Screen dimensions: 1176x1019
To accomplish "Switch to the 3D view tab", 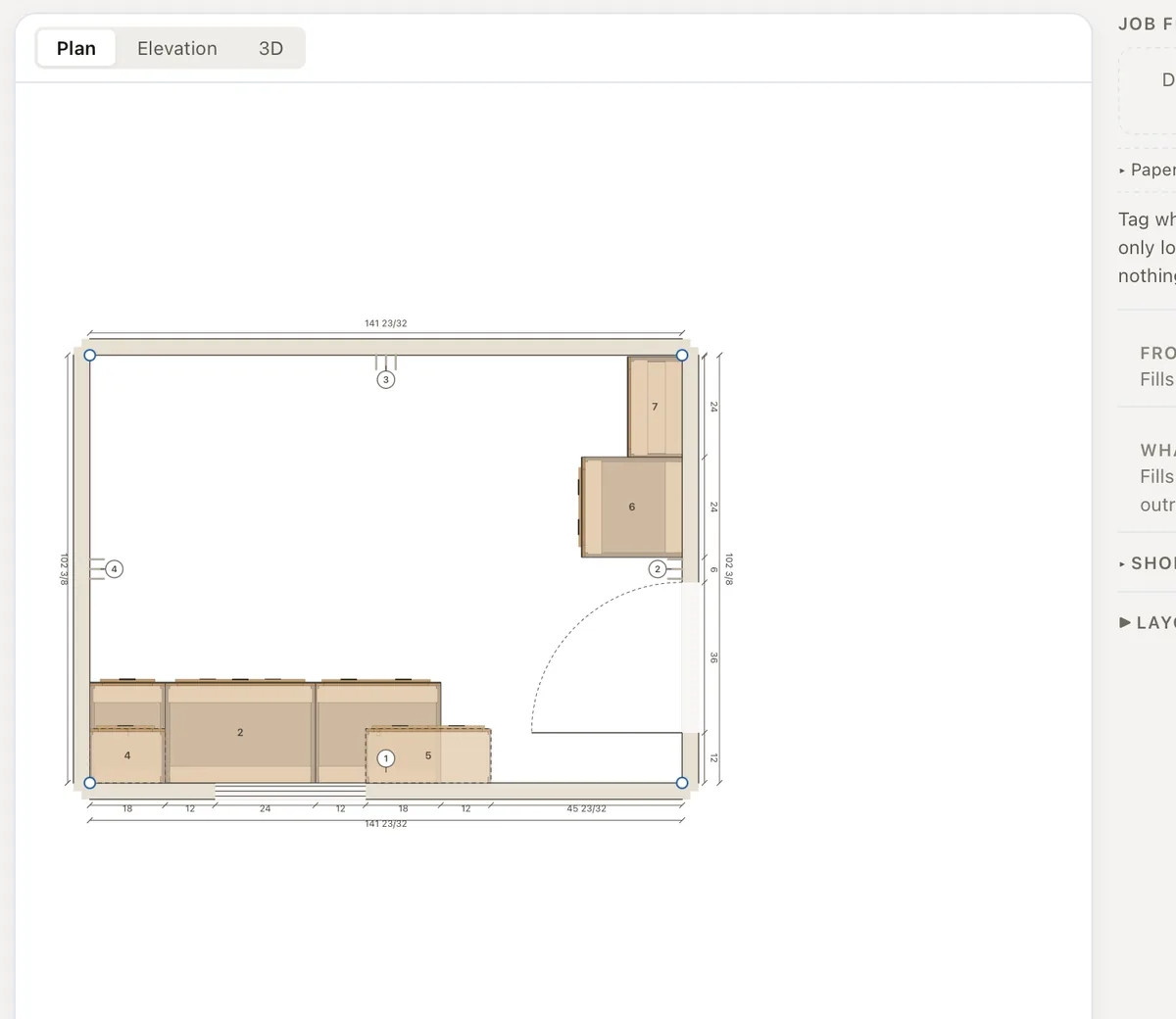I will 271,48.
